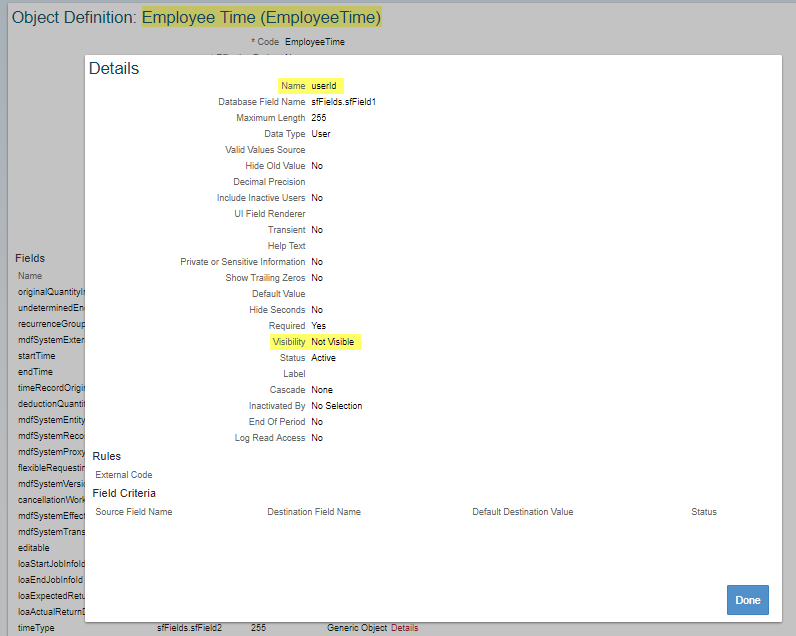
Task: Click the Not Visible visibility value
Action: (333, 342)
